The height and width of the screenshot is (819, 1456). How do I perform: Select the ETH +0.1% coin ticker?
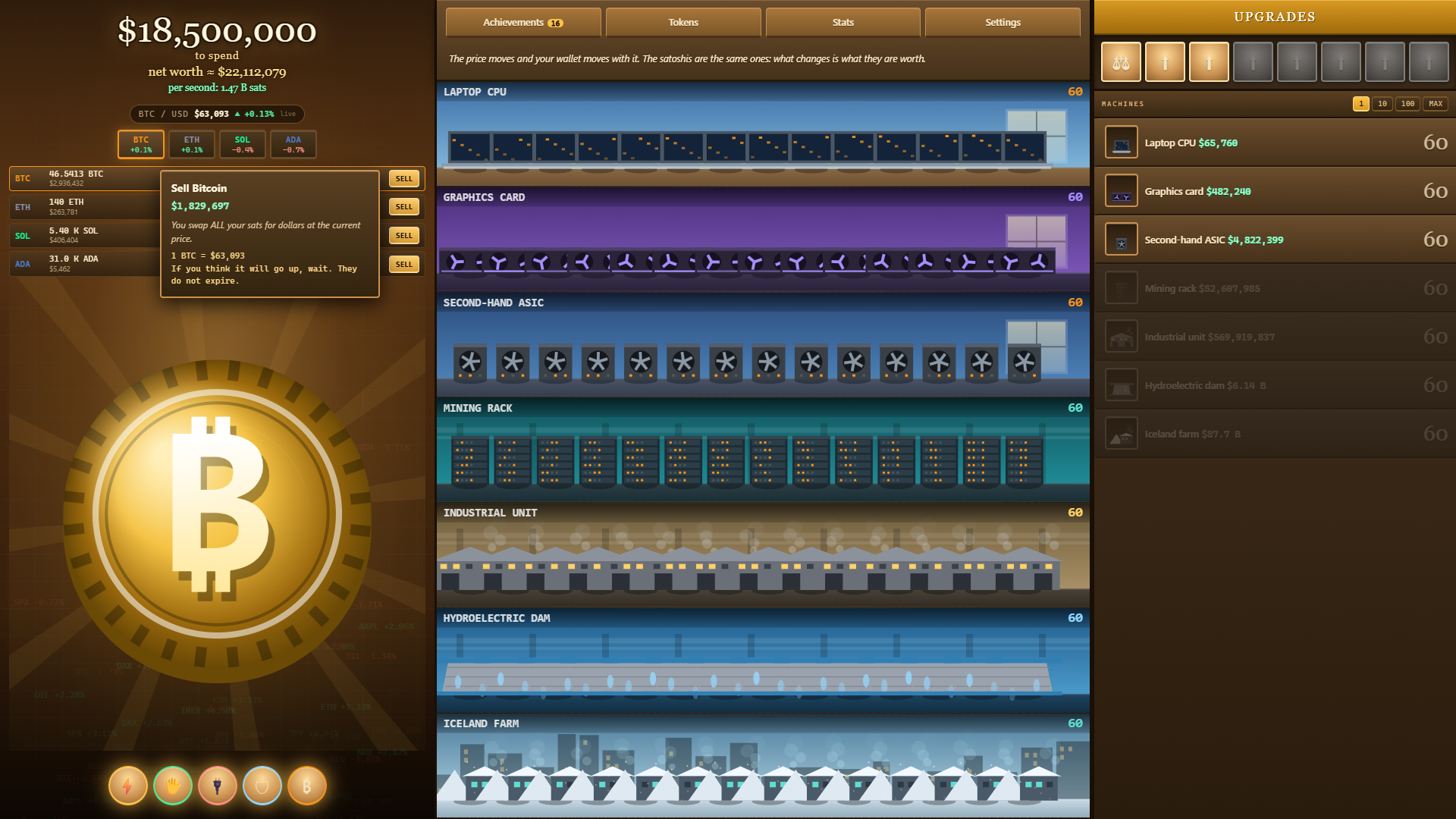point(192,145)
